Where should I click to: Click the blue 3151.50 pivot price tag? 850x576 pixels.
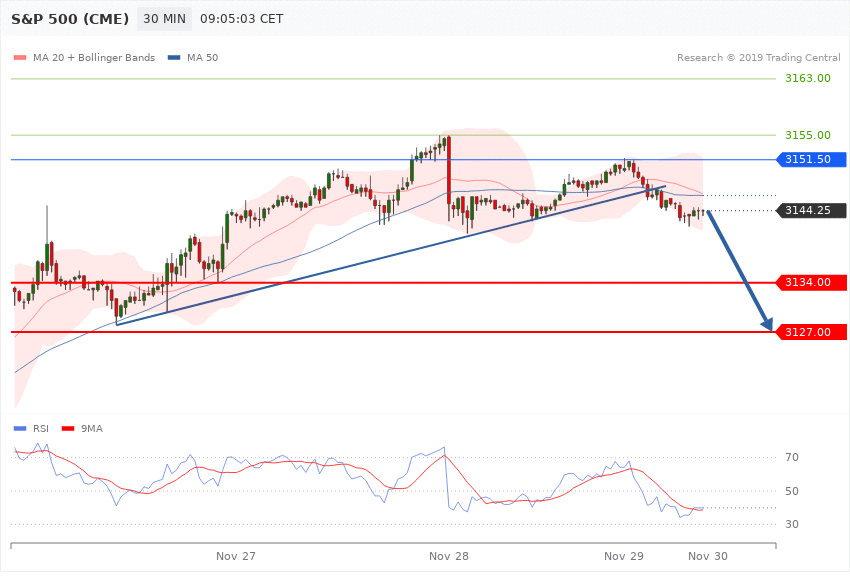tap(812, 159)
